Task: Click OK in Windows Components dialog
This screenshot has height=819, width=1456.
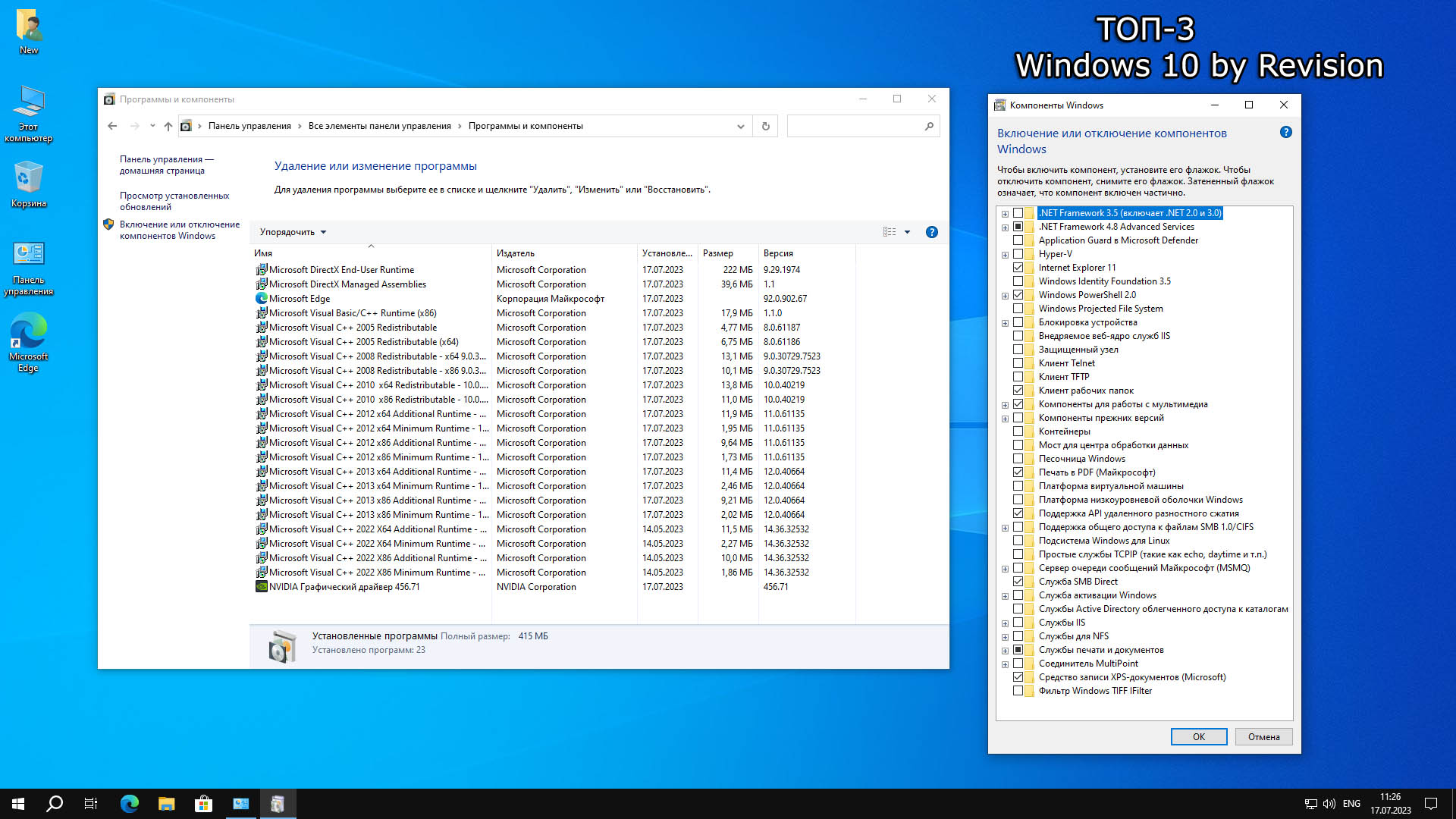Action: tap(1198, 736)
